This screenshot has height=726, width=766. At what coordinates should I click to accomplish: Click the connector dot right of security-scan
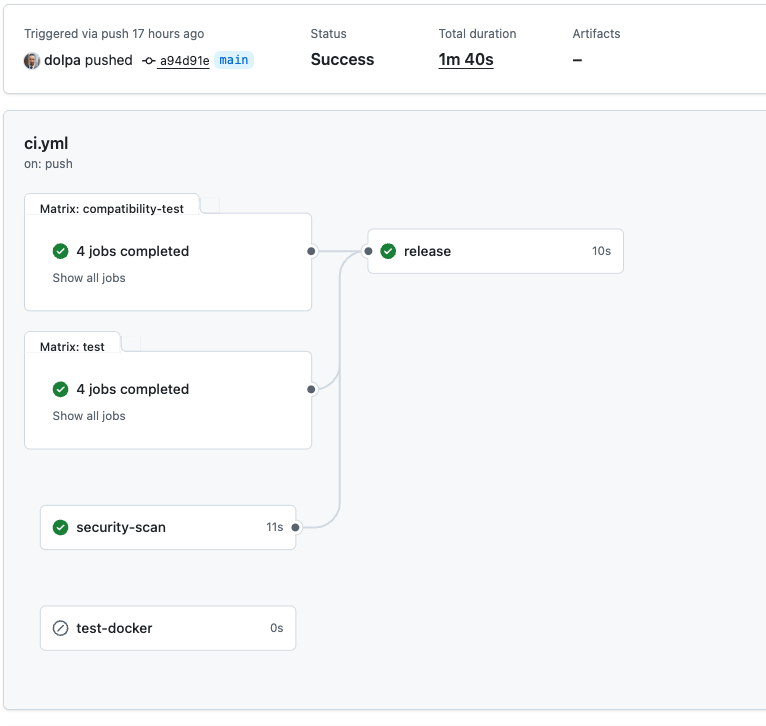pyautogui.click(x=295, y=527)
